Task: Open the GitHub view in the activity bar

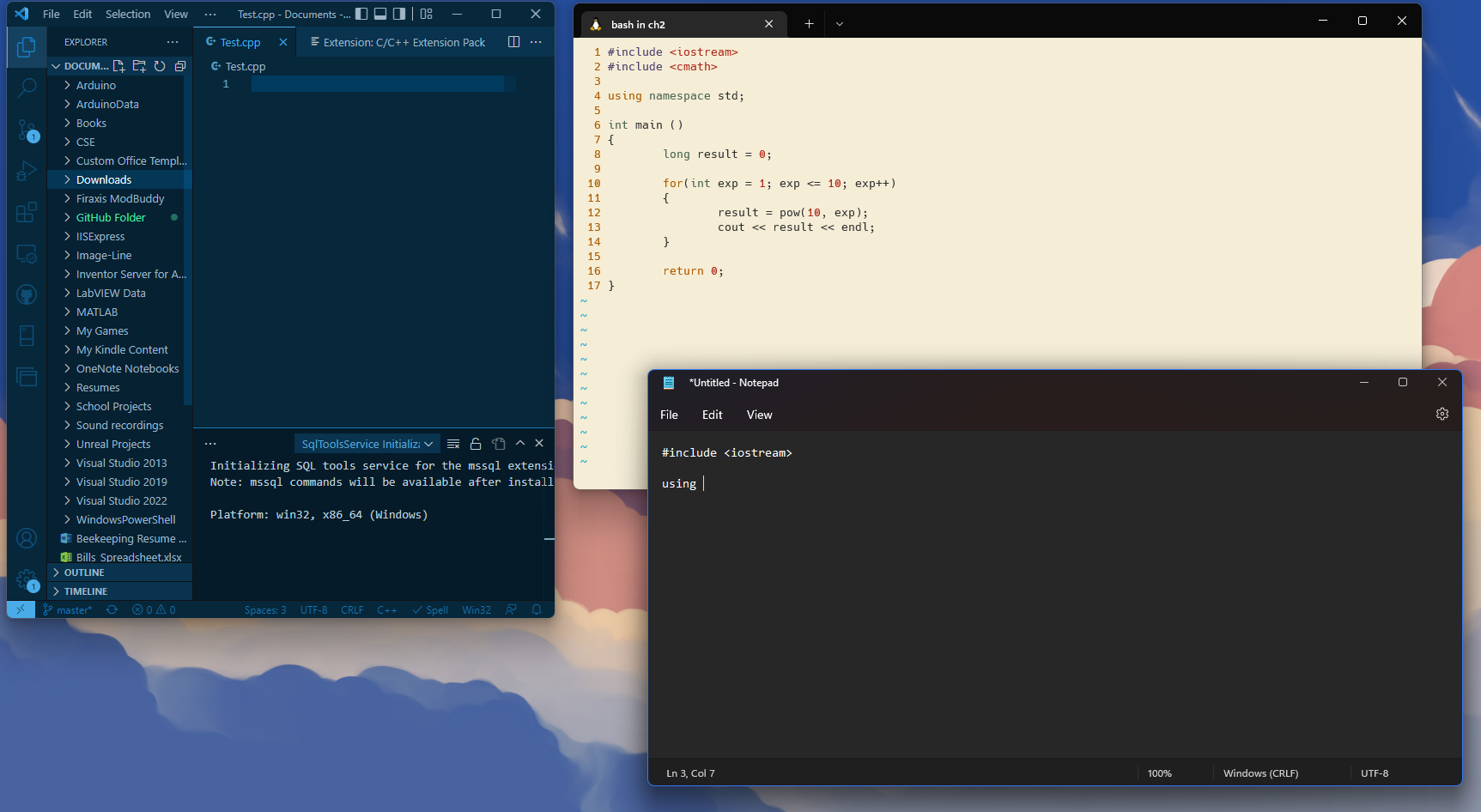Action: 27,294
